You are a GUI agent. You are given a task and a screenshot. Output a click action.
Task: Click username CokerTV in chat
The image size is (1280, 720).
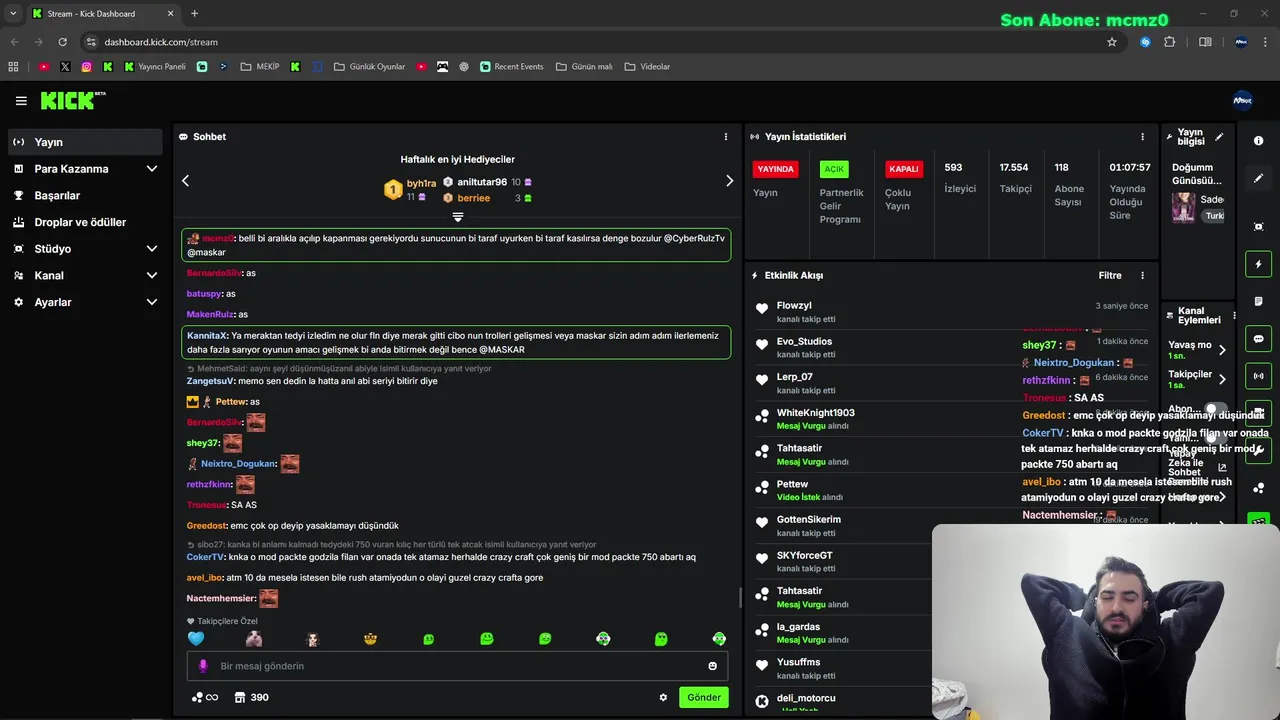(x=205, y=557)
